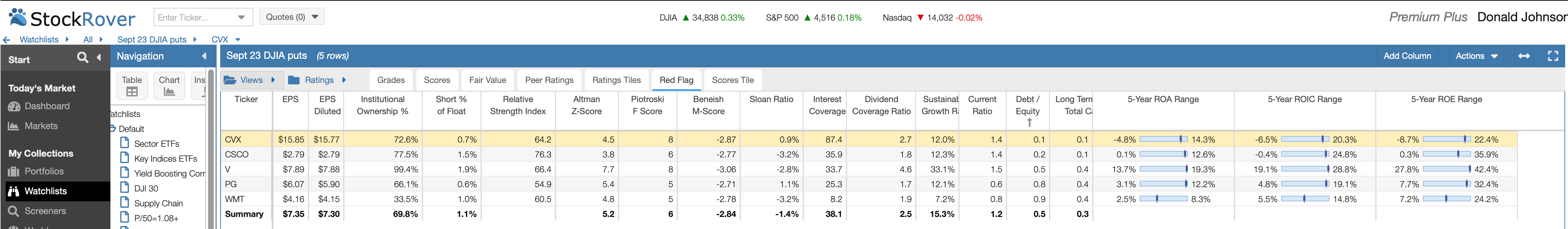
Task: Expand the Watchlists breadcrumb arrow
Action: (x=67, y=40)
